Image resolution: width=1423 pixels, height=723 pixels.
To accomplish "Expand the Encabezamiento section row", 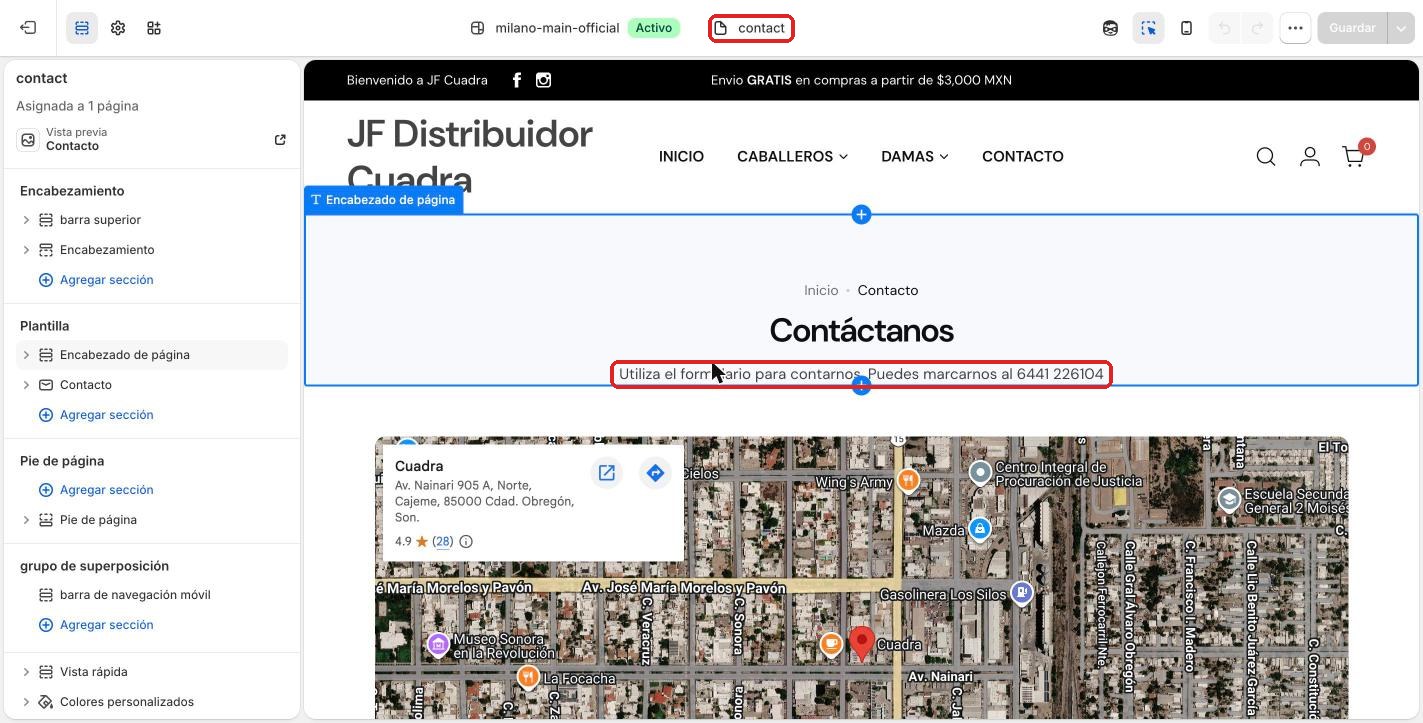I will [x=26, y=250].
